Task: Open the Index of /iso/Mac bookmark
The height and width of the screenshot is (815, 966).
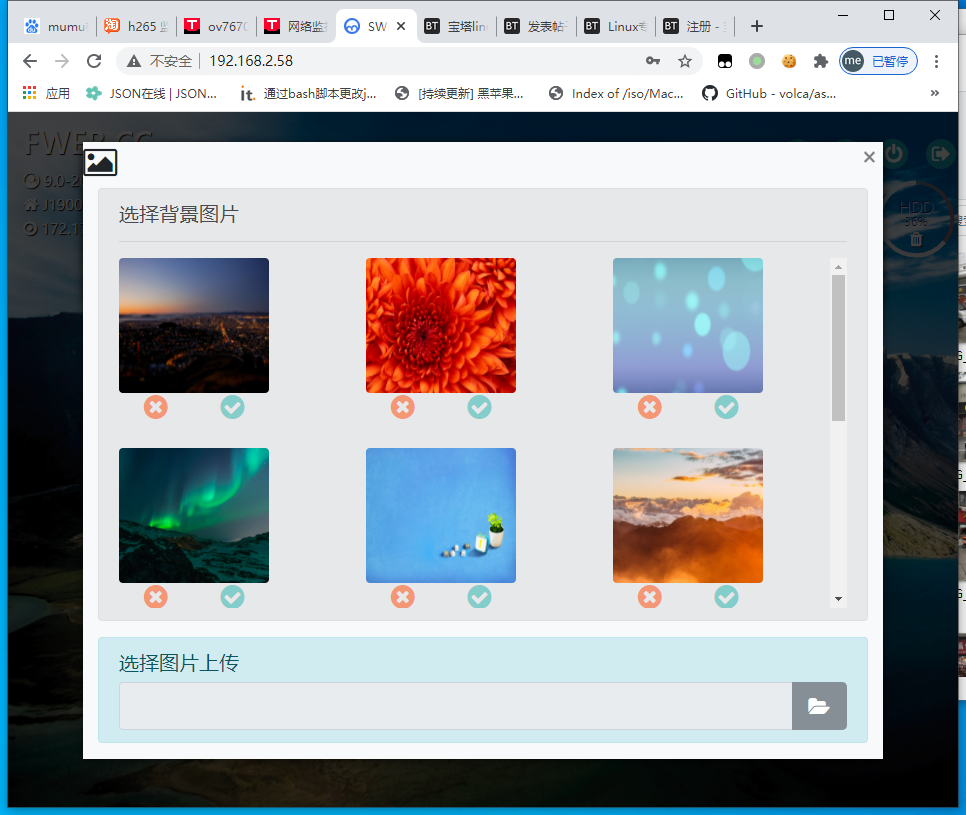Action: coord(616,94)
